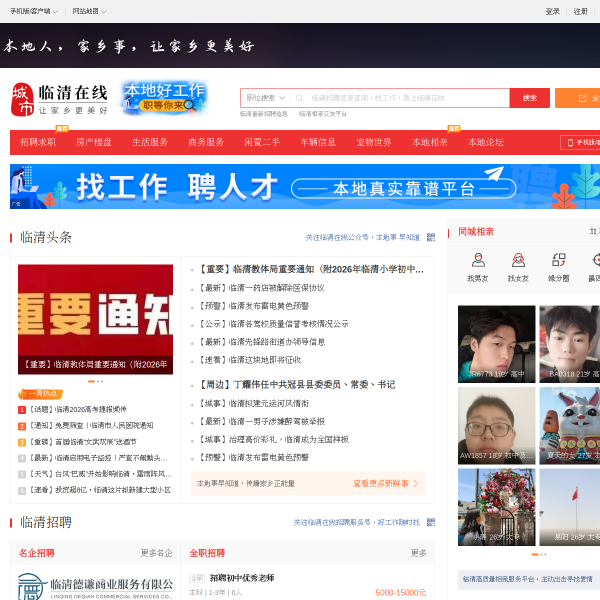Open the 生活服务 nav tab

coord(150,142)
